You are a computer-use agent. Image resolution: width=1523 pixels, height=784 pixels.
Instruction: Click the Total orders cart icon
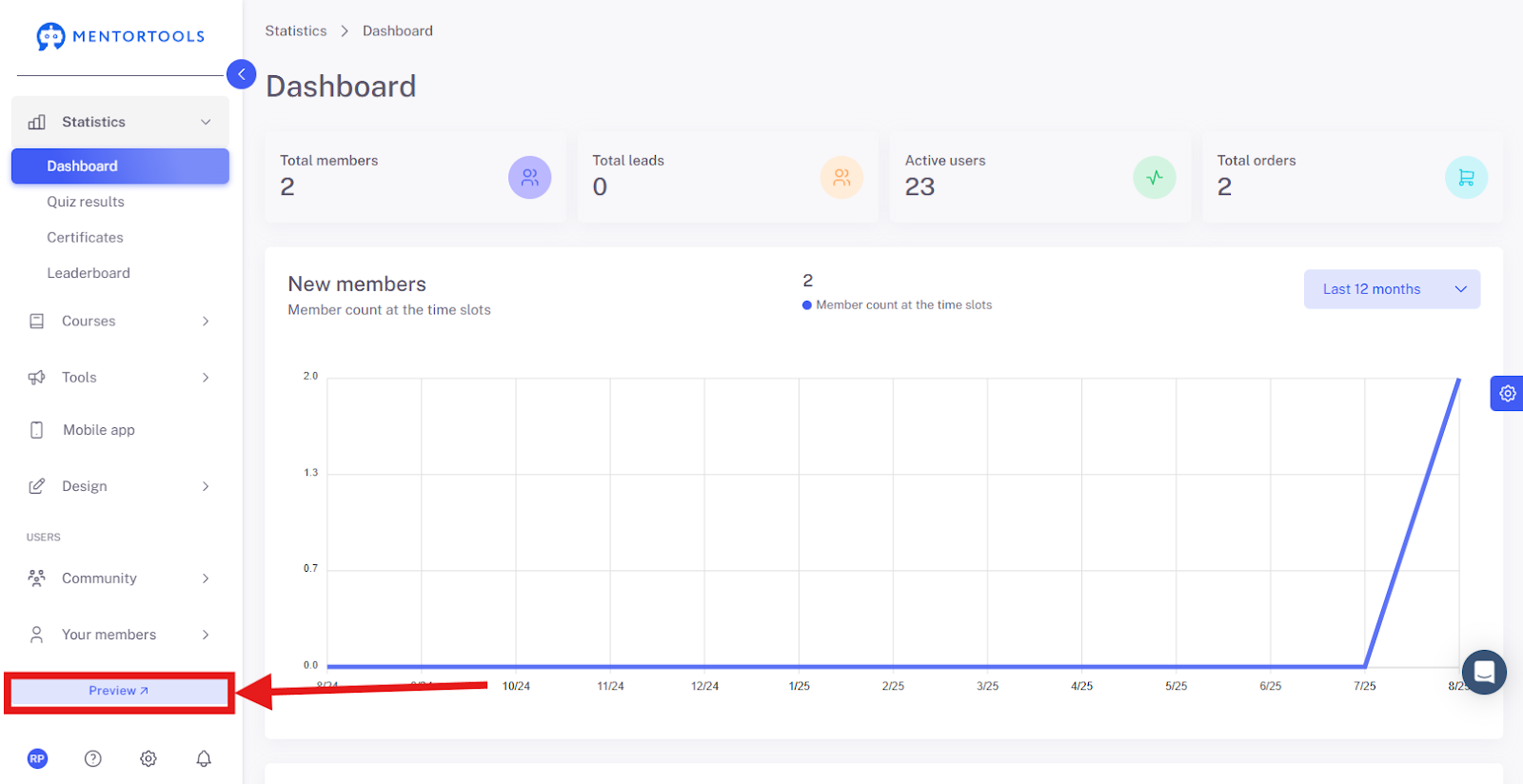1466,178
